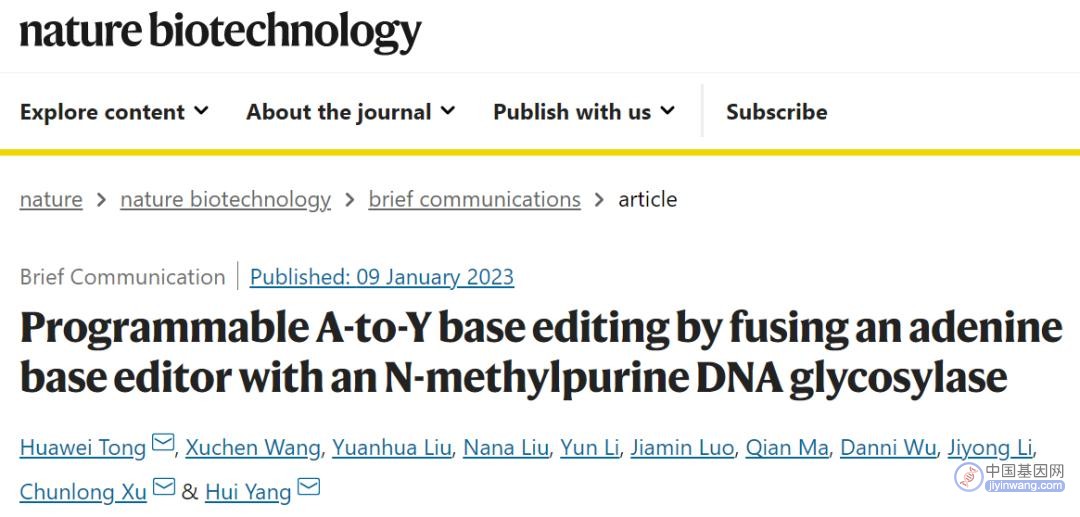Click the Hui Yang author link
1080x517 pixels.
(248, 492)
